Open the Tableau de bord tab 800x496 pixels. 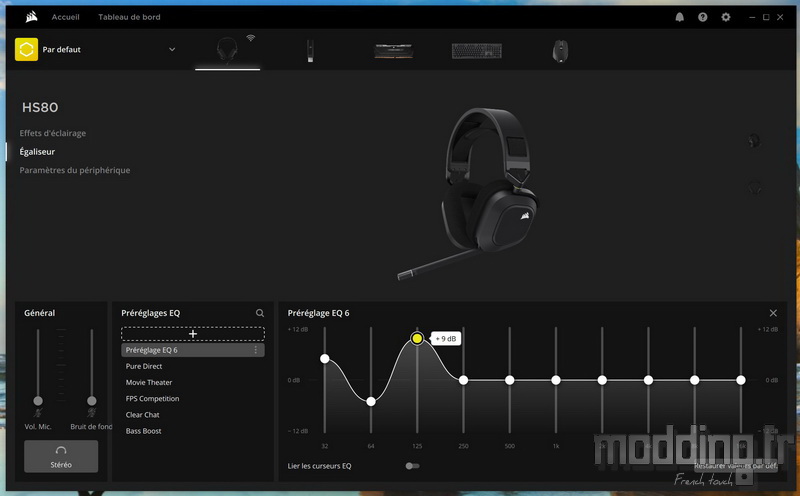129,17
